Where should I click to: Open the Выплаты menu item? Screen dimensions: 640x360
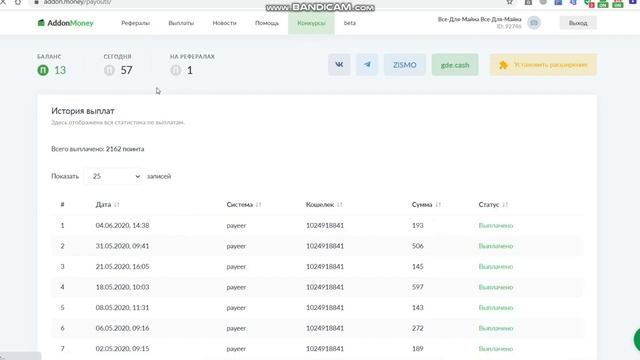point(181,23)
